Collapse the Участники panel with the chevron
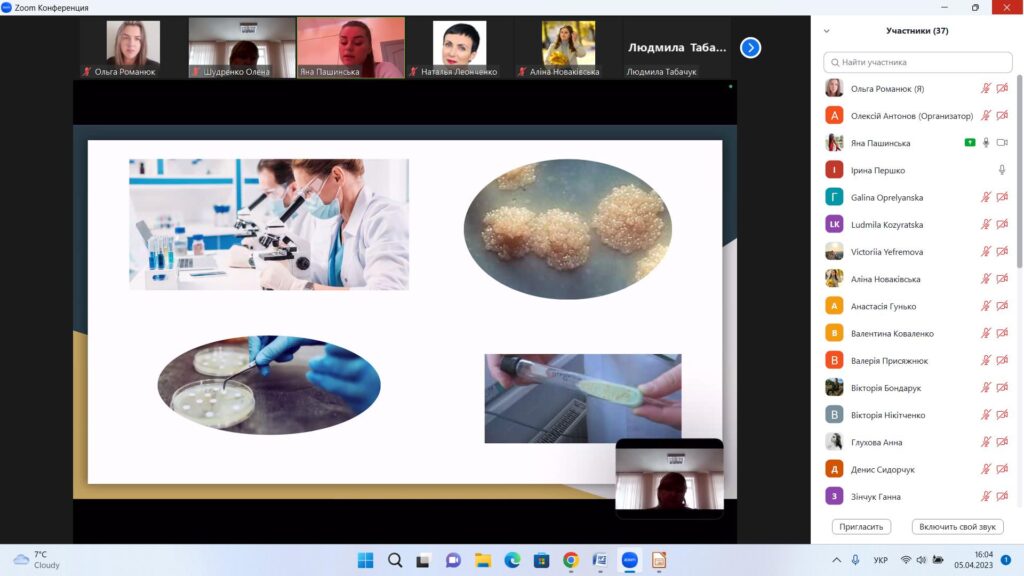The image size is (1024, 576). click(x=826, y=31)
